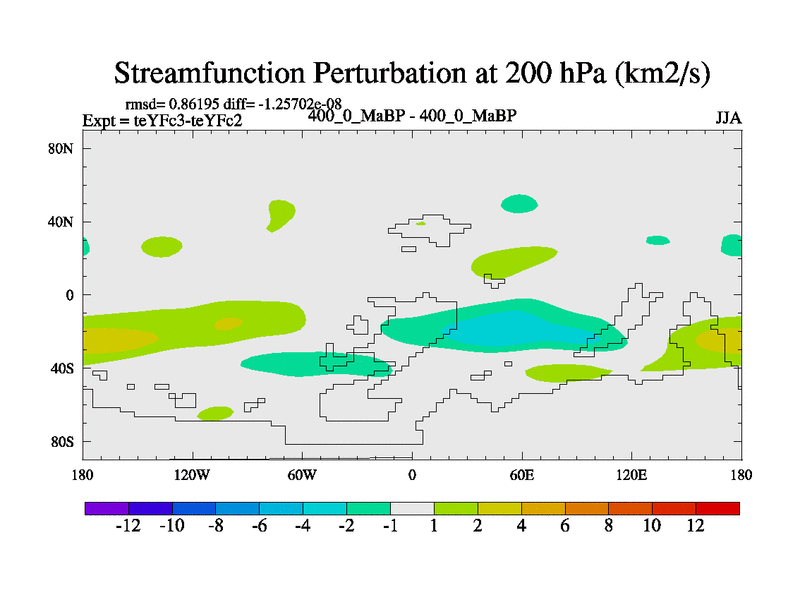800x600 pixels.
Task: Click the '80N' latitude axis label
Action: [63, 149]
